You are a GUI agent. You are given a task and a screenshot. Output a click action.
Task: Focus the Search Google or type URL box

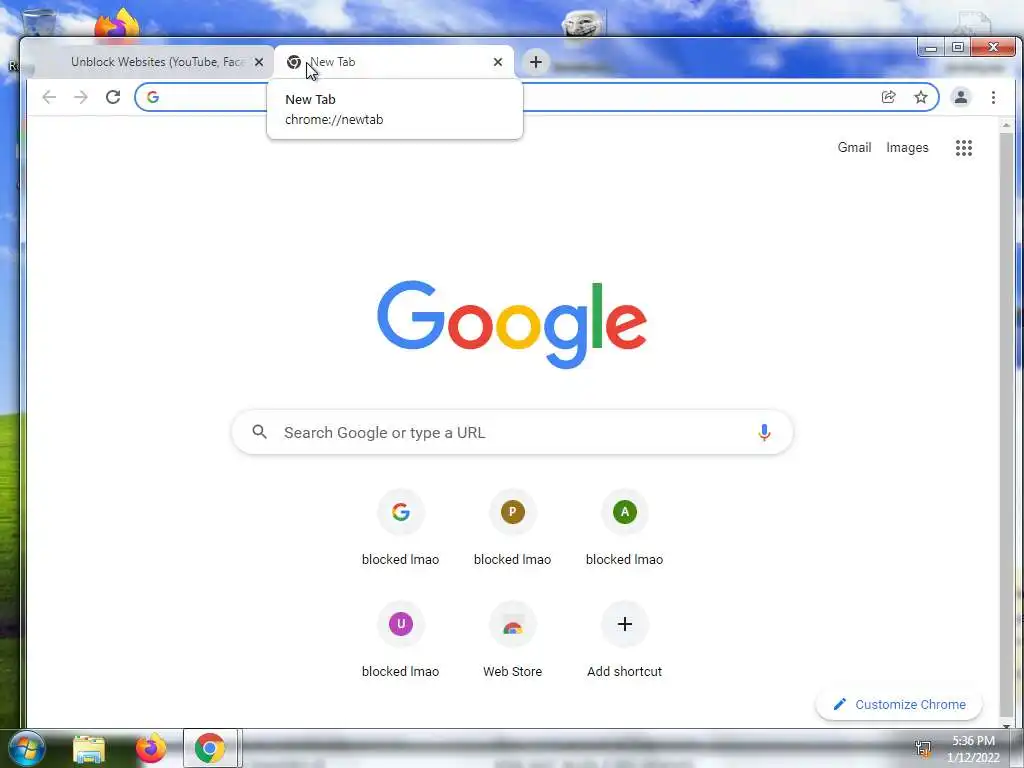(x=513, y=432)
